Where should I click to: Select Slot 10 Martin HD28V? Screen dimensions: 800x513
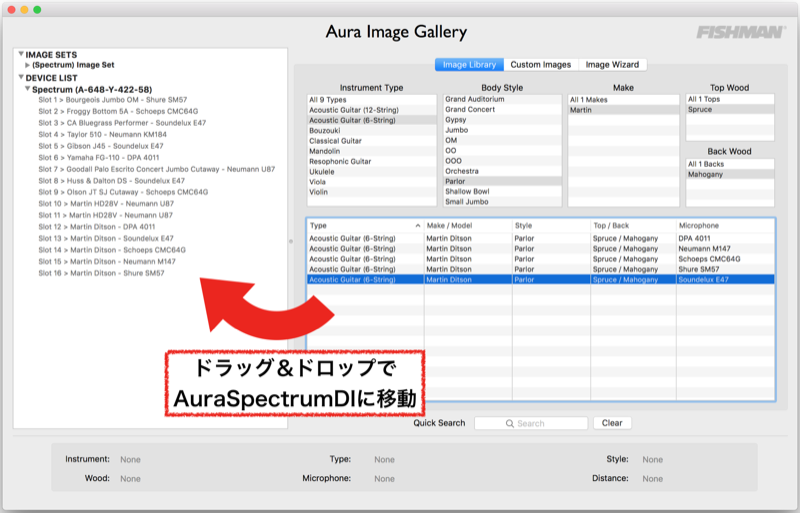point(106,204)
